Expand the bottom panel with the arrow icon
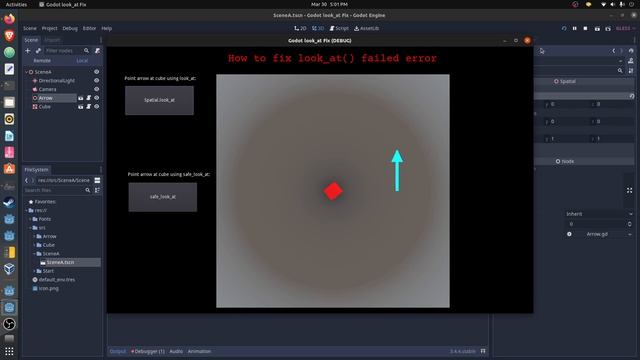The width and height of the screenshot is (640, 360). (483, 351)
